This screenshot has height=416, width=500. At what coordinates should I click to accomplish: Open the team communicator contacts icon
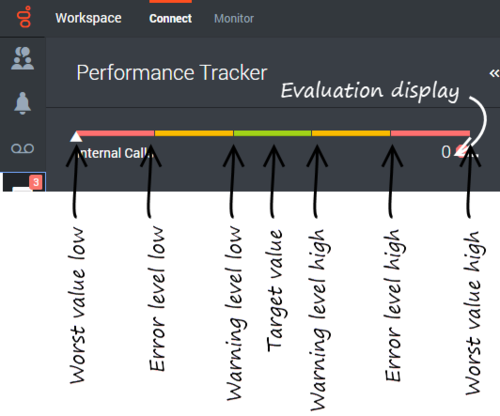click(x=22, y=58)
